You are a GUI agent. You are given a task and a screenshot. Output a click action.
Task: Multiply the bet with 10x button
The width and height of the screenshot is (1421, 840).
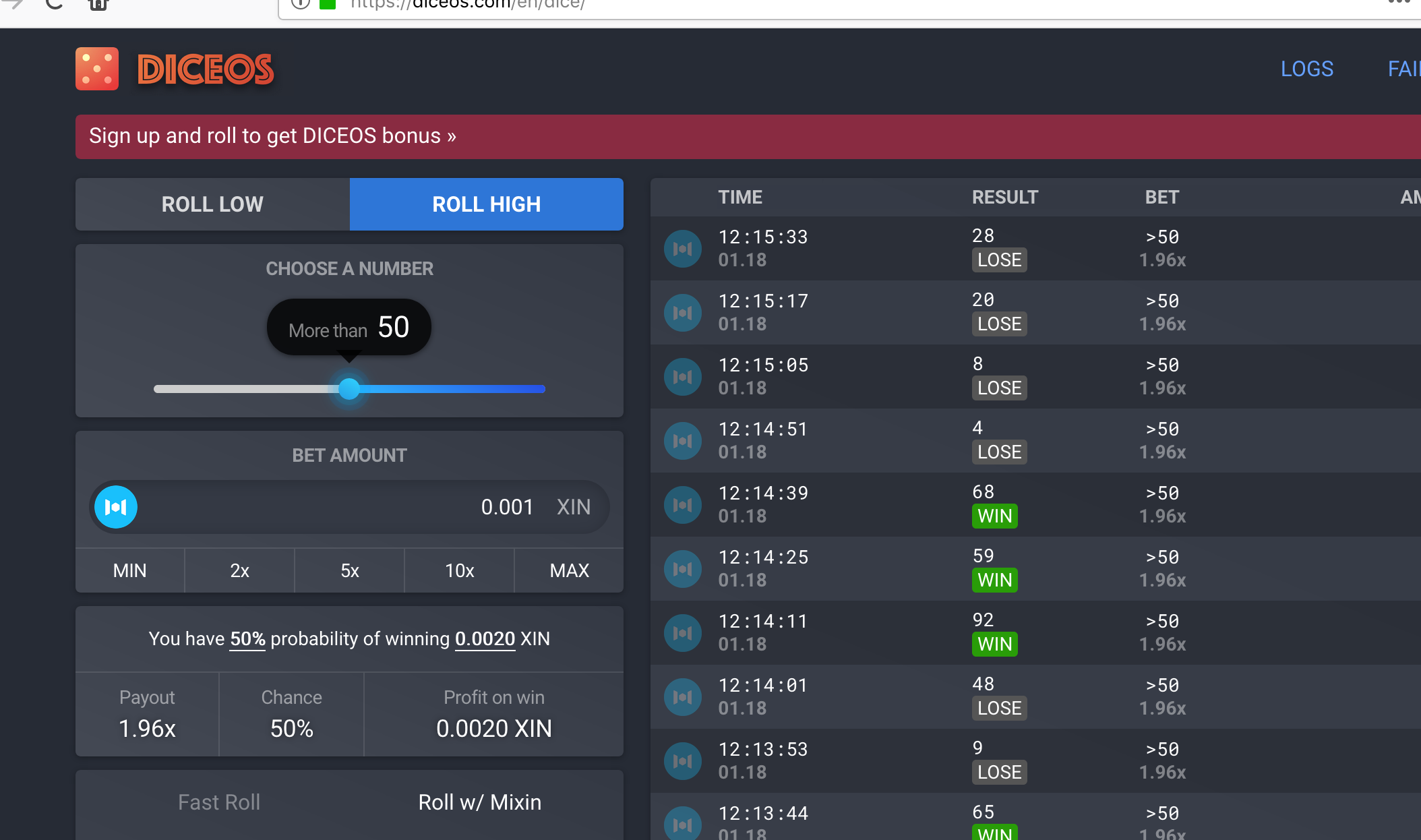(459, 570)
